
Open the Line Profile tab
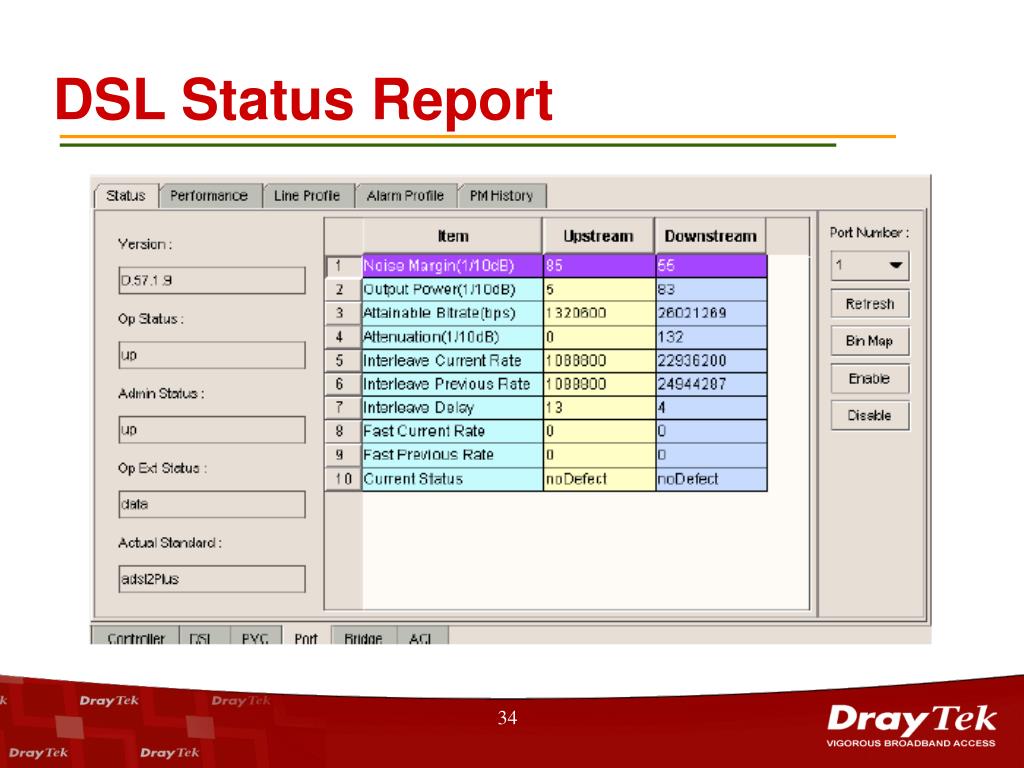click(x=307, y=195)
